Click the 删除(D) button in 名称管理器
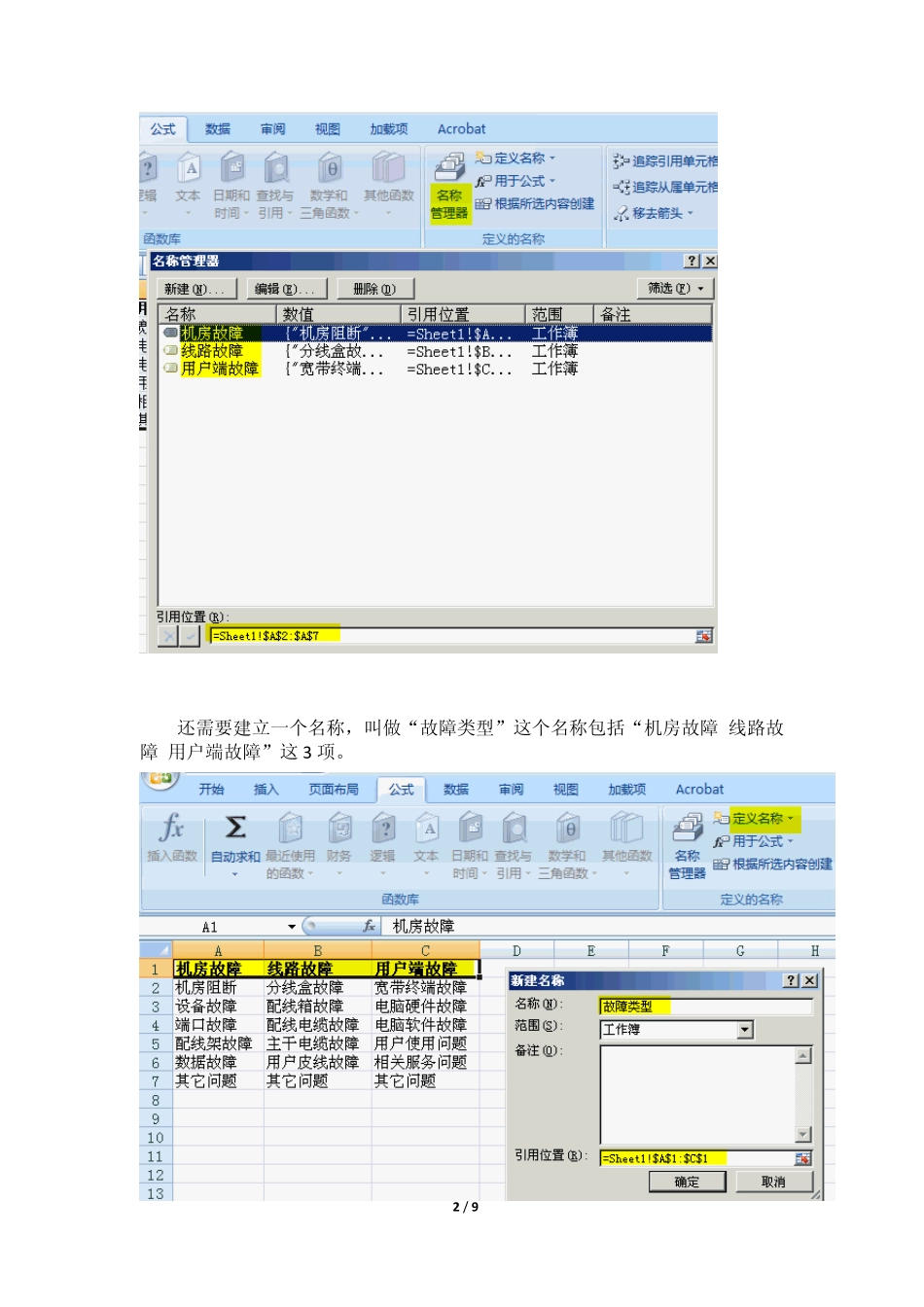 [375, 289]
